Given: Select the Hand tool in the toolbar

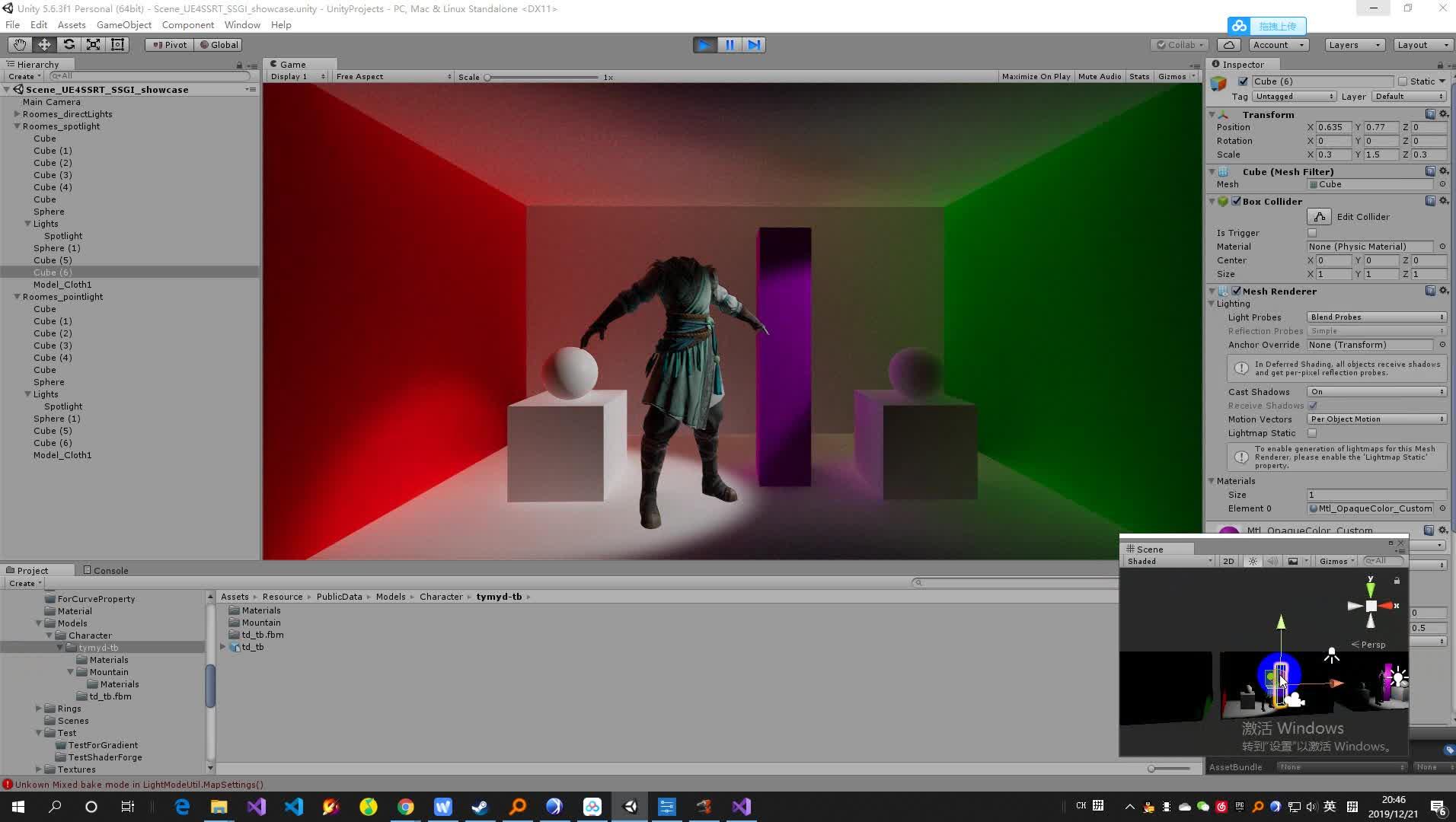Looking at the screenshot, I should [x=19, y=44].
